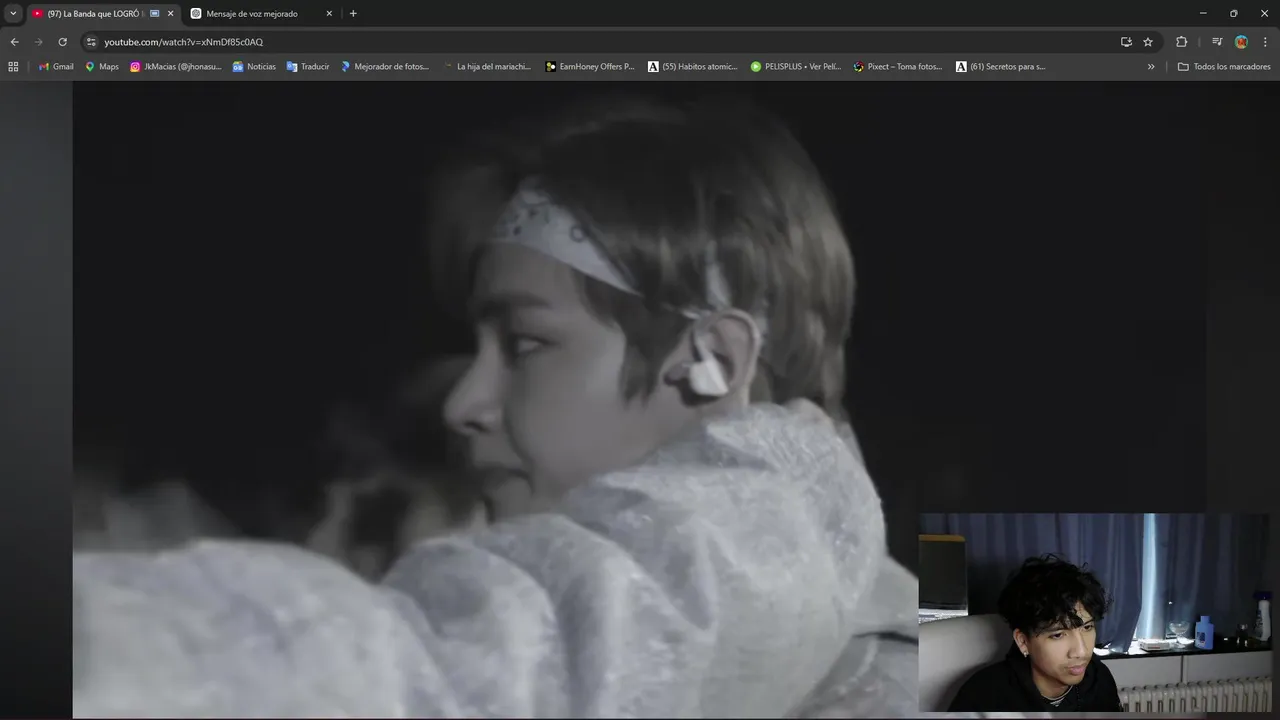
Task: Click the picture-in-picture indicator on YouTube tab
Action: pyautogui.click(x=154, y=14)
